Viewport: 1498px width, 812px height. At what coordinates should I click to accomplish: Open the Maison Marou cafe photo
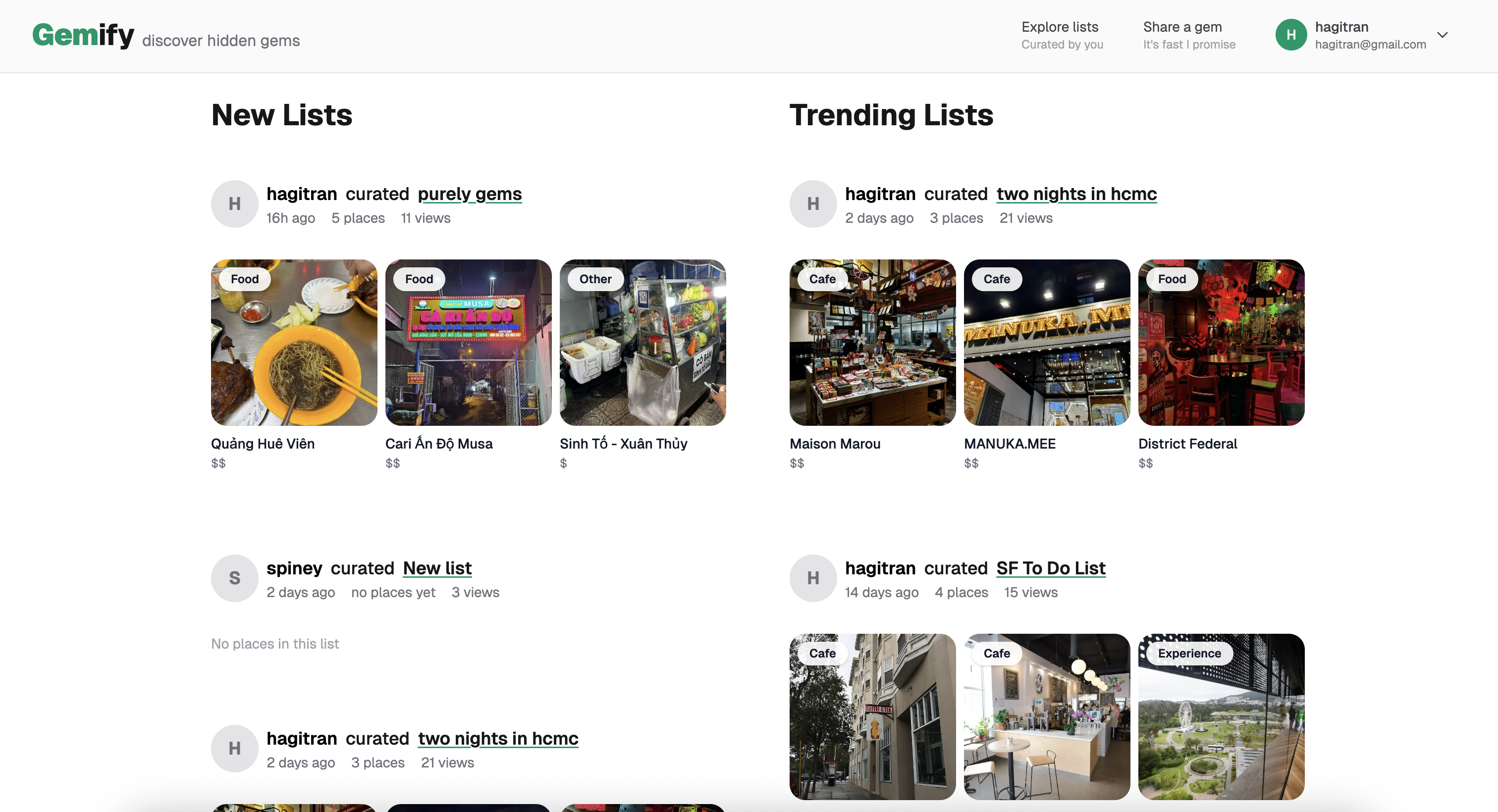[x=872, y=349]
